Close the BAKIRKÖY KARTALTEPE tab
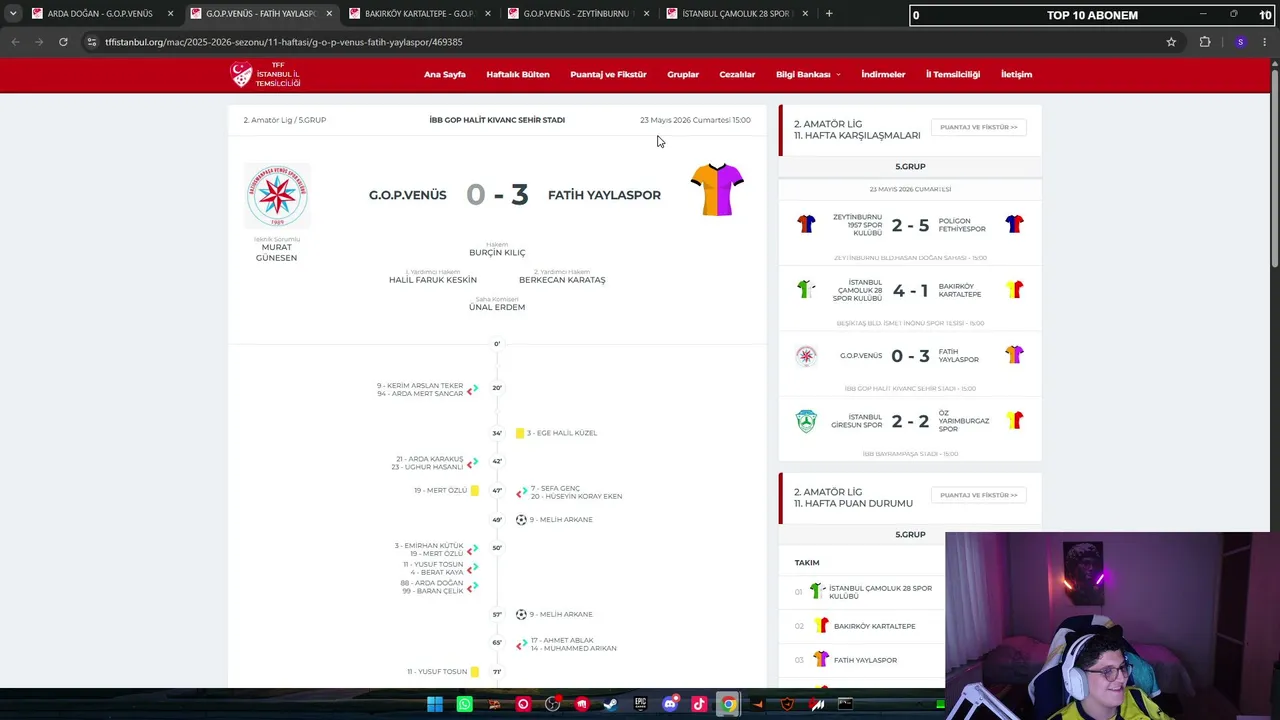 [x=488, y=14]
